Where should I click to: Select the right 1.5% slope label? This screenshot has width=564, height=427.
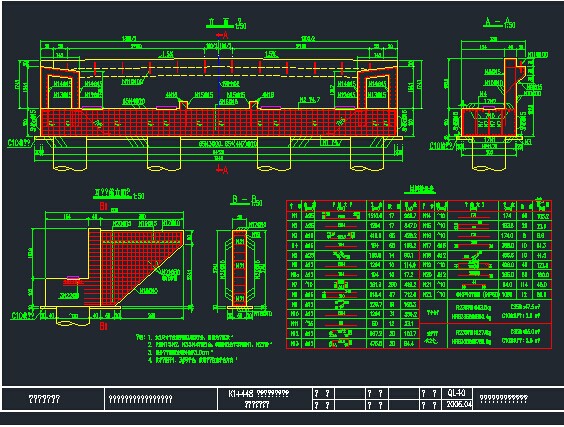[270, 54]
